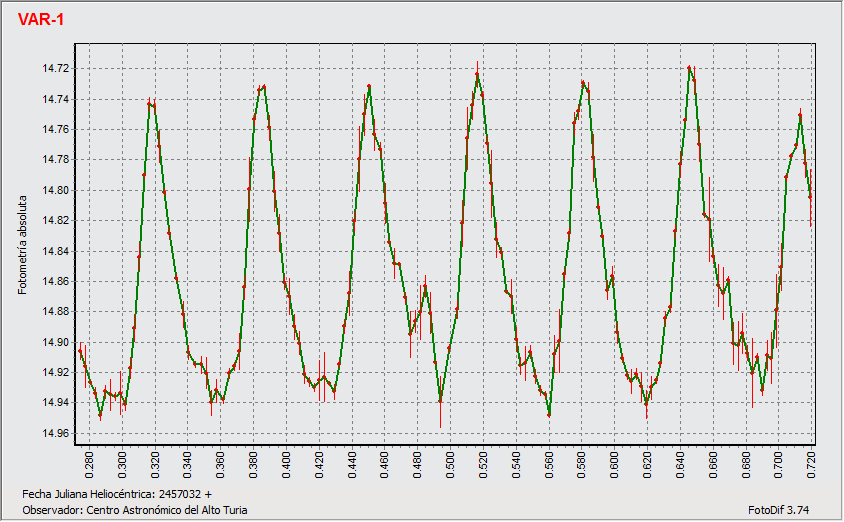
Task: Click the 0.280 x-axis tick label
Action: pyautogui.click(x=90, y=463)
